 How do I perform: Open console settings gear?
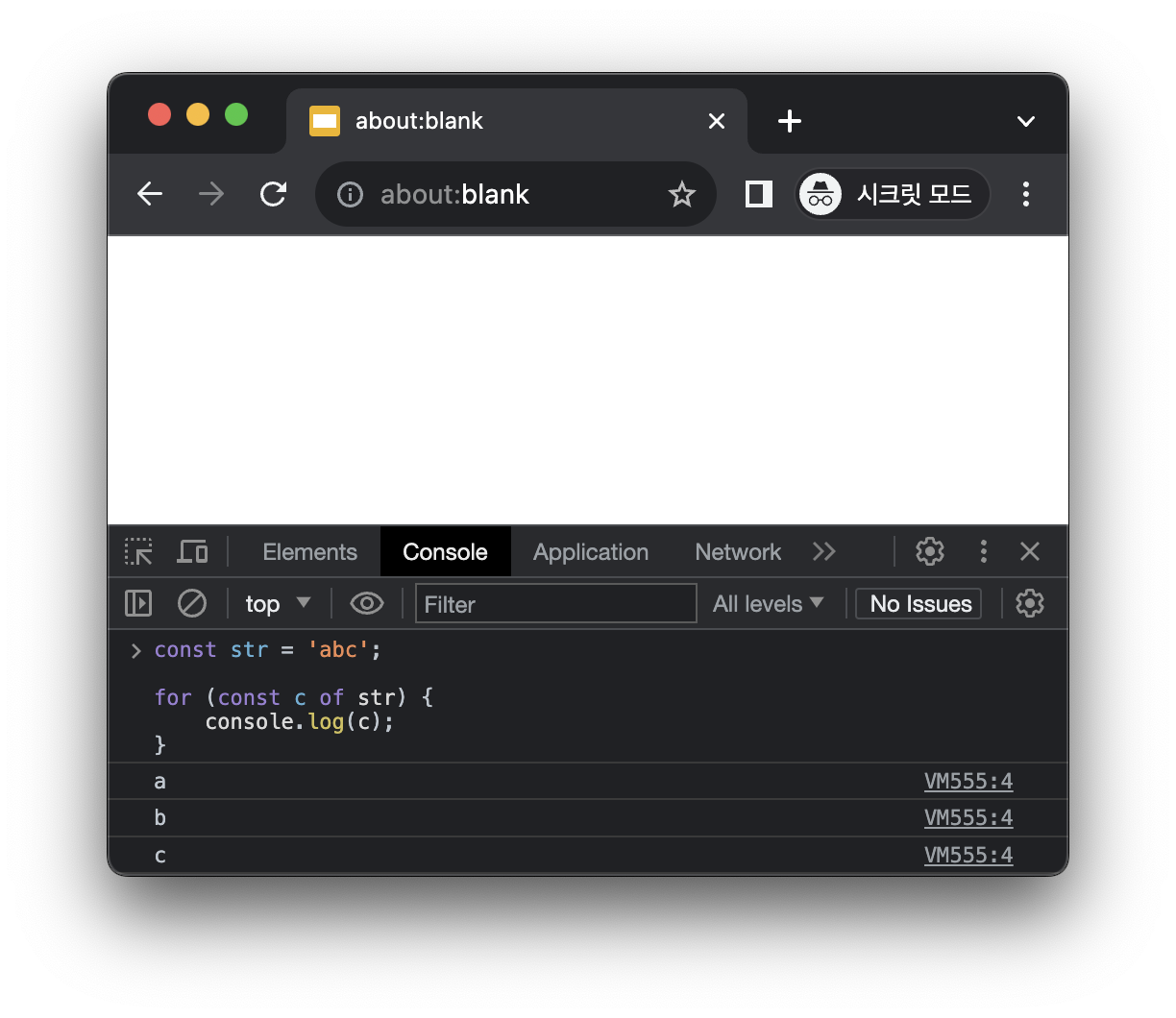coord(1030,603)
